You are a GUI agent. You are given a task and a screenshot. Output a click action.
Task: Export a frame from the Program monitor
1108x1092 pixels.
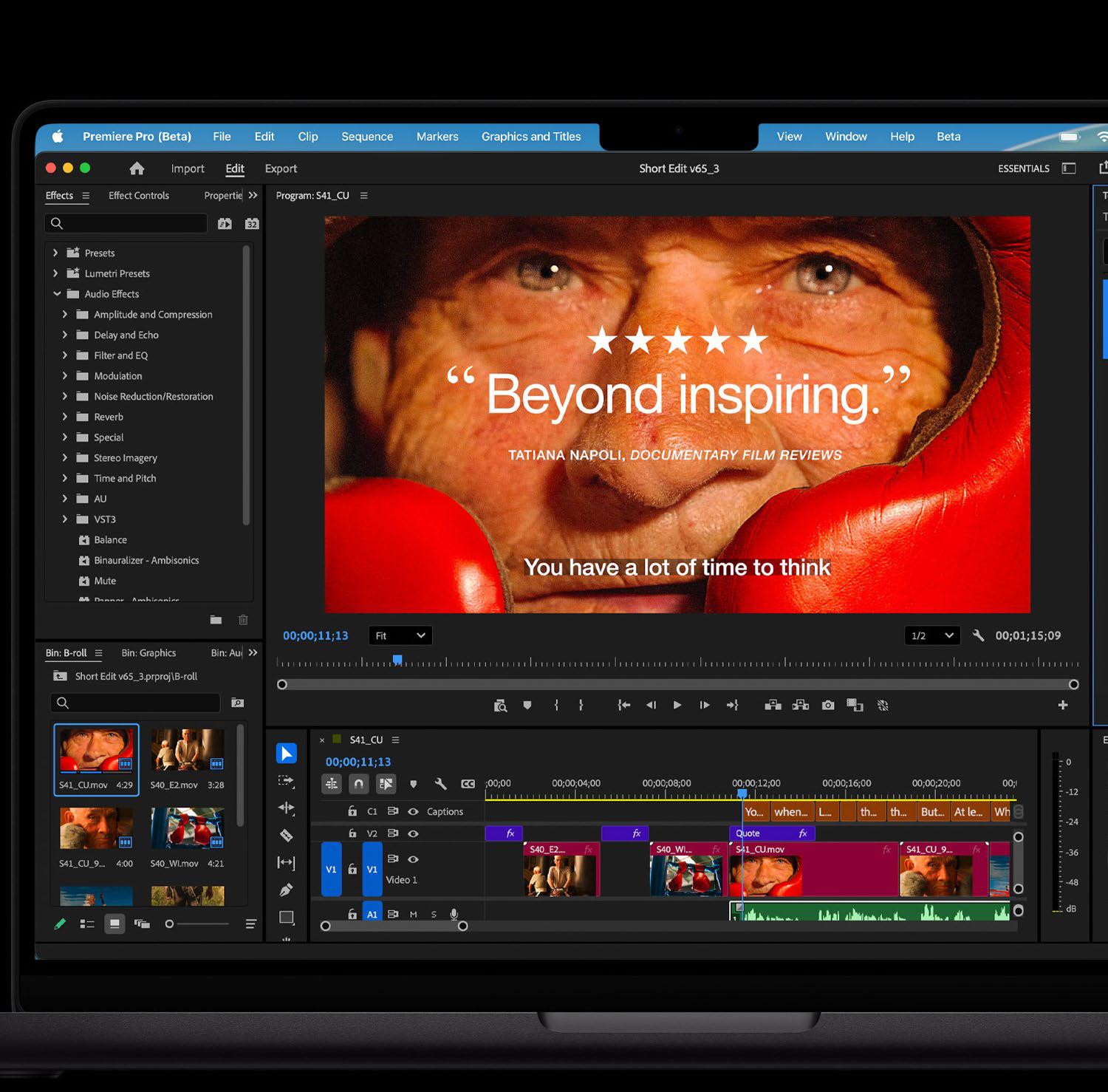click(828, 706)
